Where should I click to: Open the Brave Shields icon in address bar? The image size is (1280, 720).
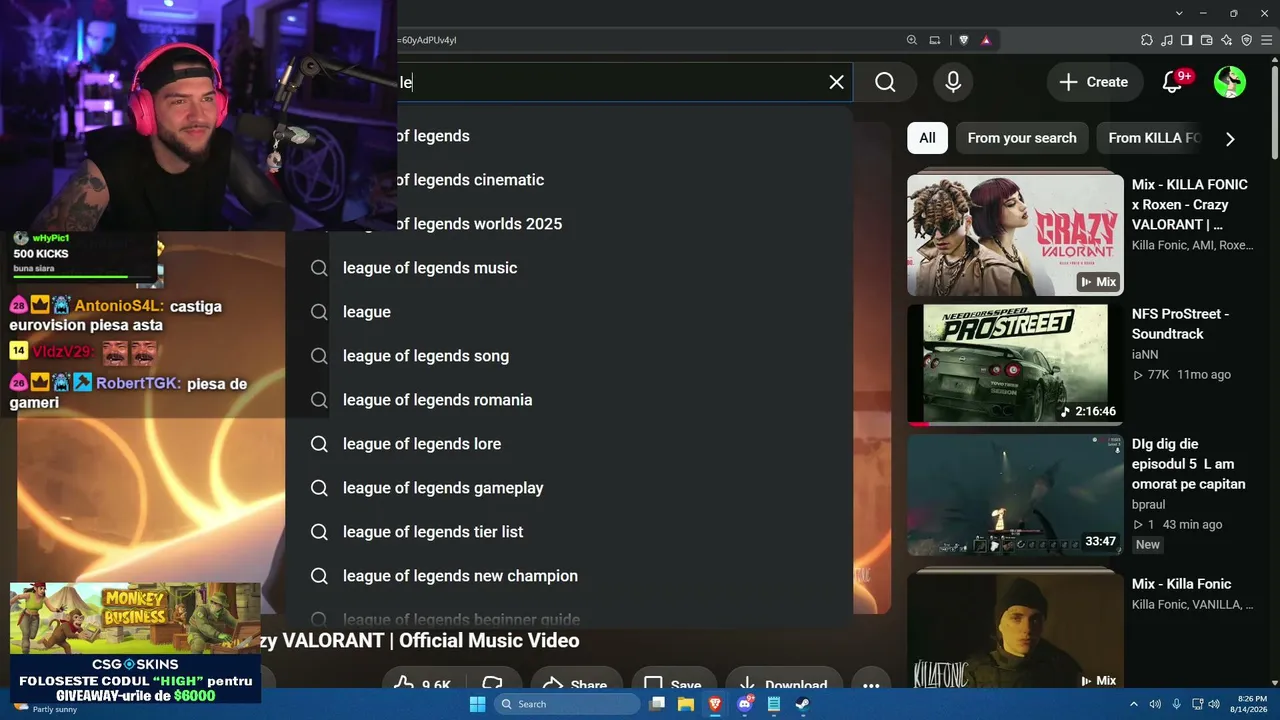964,40
